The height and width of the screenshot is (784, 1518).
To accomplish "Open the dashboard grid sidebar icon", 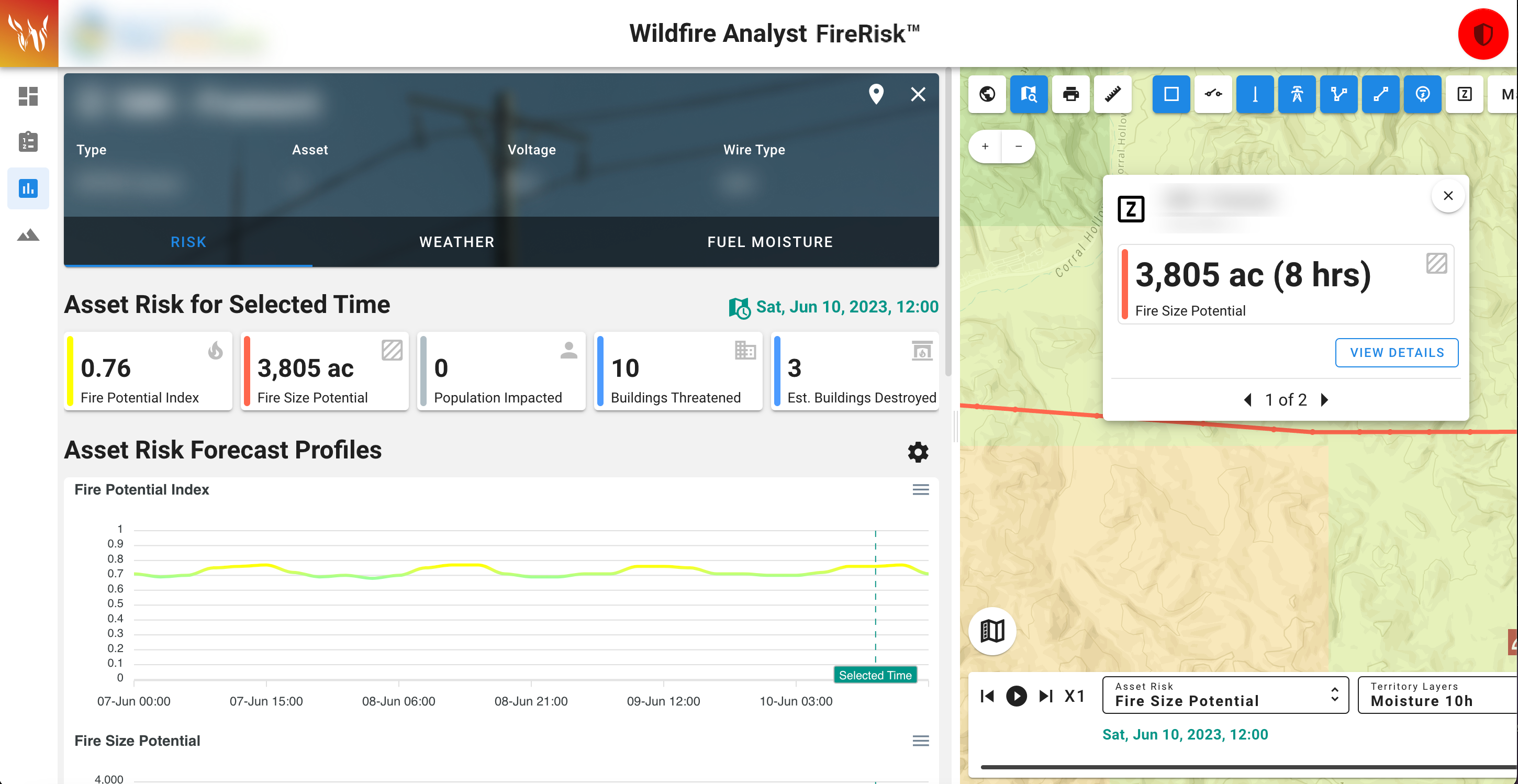I will click(28, 96).
